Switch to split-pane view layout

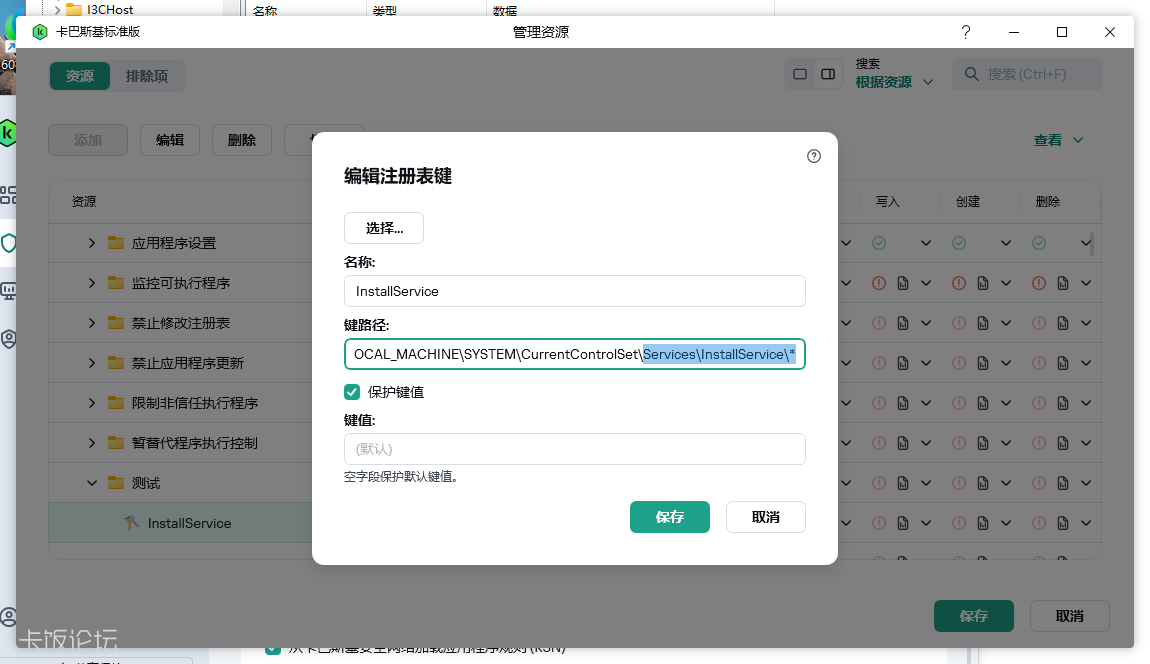pos(828,74)
